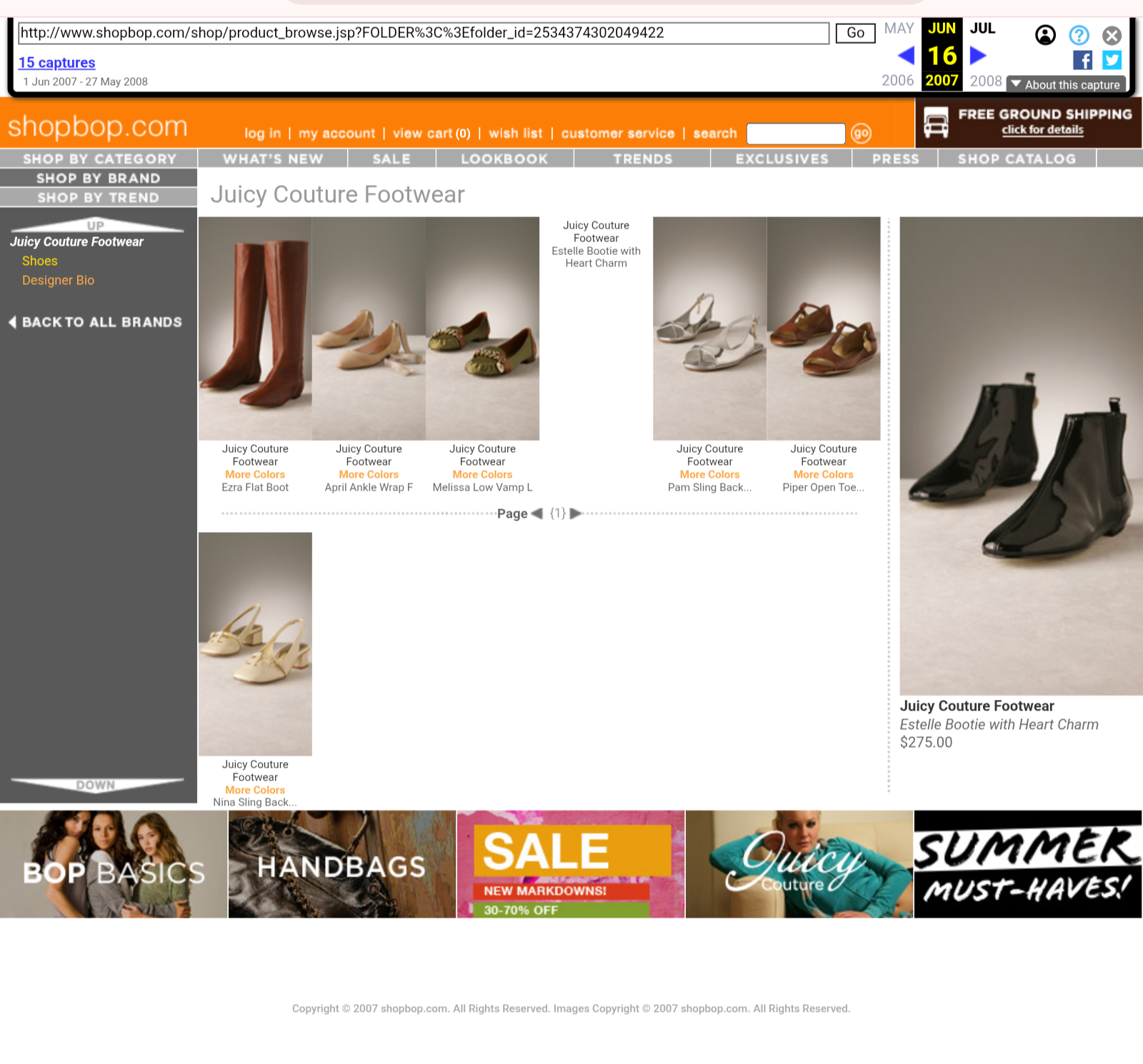Viewport: 1143px width, 1064px height.
Task: Click More Colors under Ezra Flat Boot
Action: (x=255, y=475)
